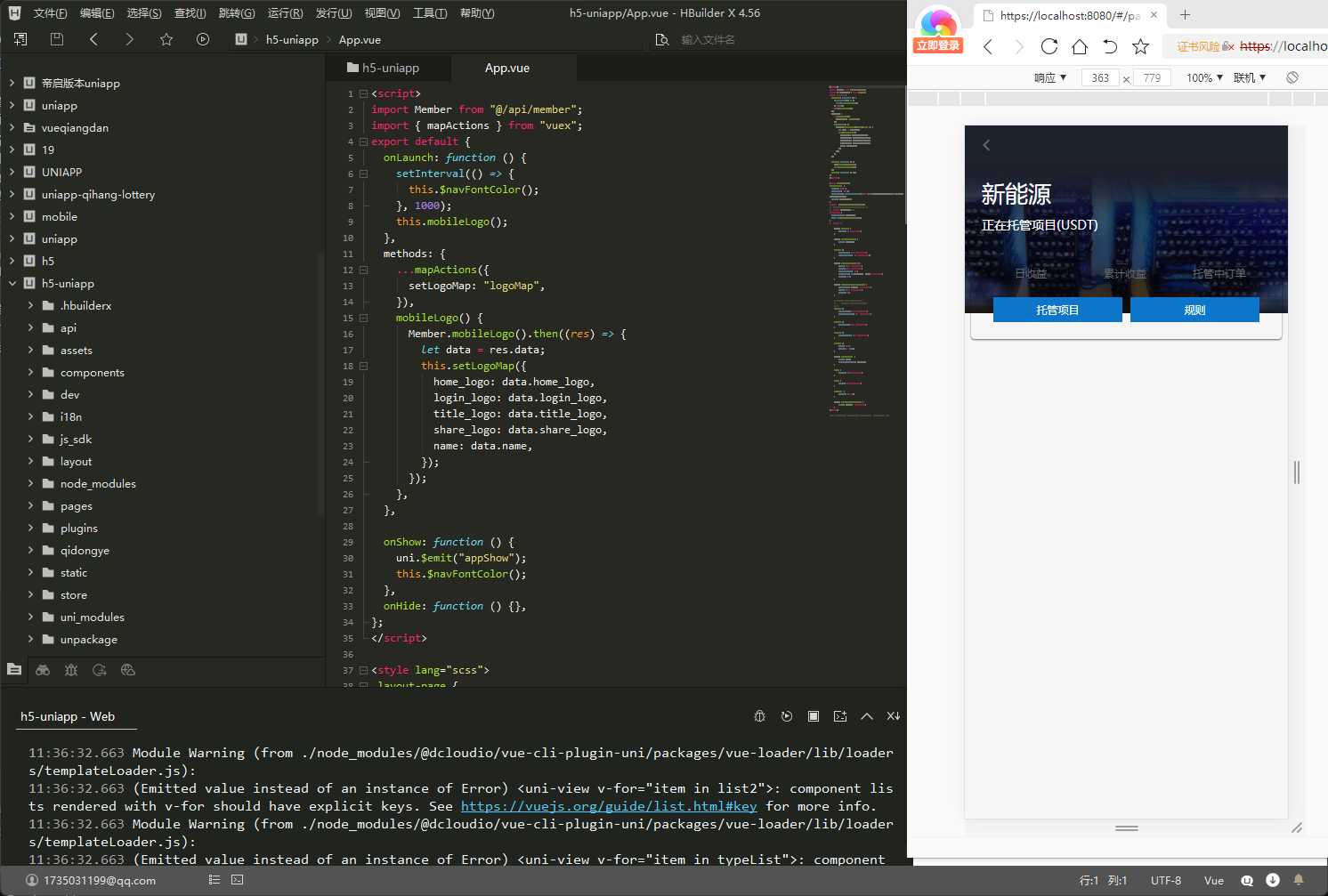1328x896 pixels.
Task: Expand the components folder
Action: pyautogui.click(x=30, y=373)
